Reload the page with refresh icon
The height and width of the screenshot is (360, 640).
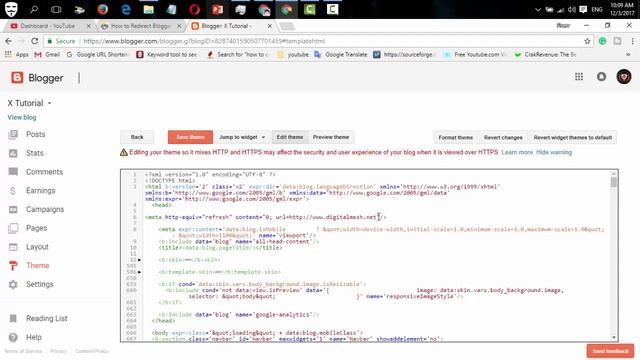point(35,41)
